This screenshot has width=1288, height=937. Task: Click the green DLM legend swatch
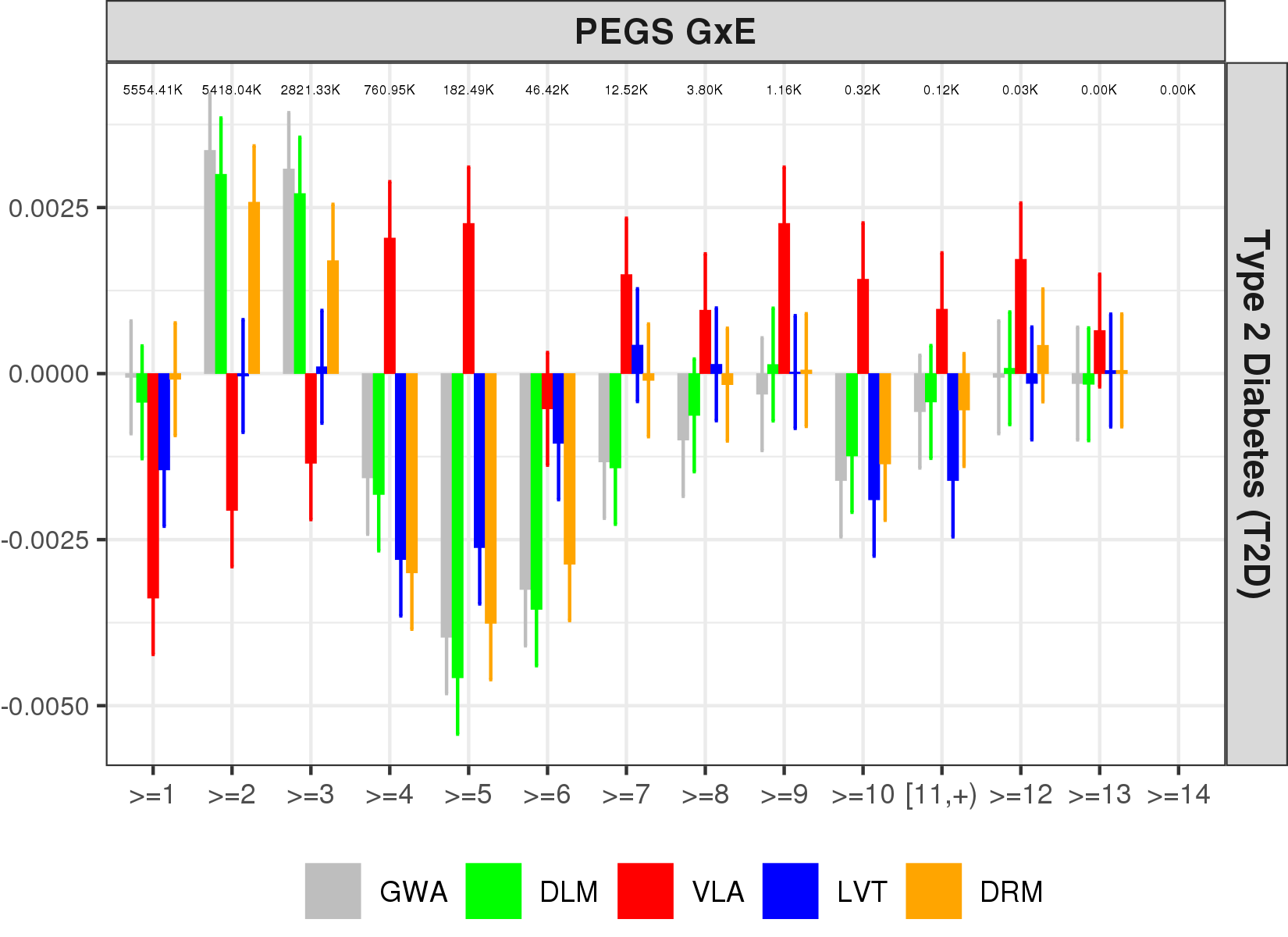pos(493,891)
